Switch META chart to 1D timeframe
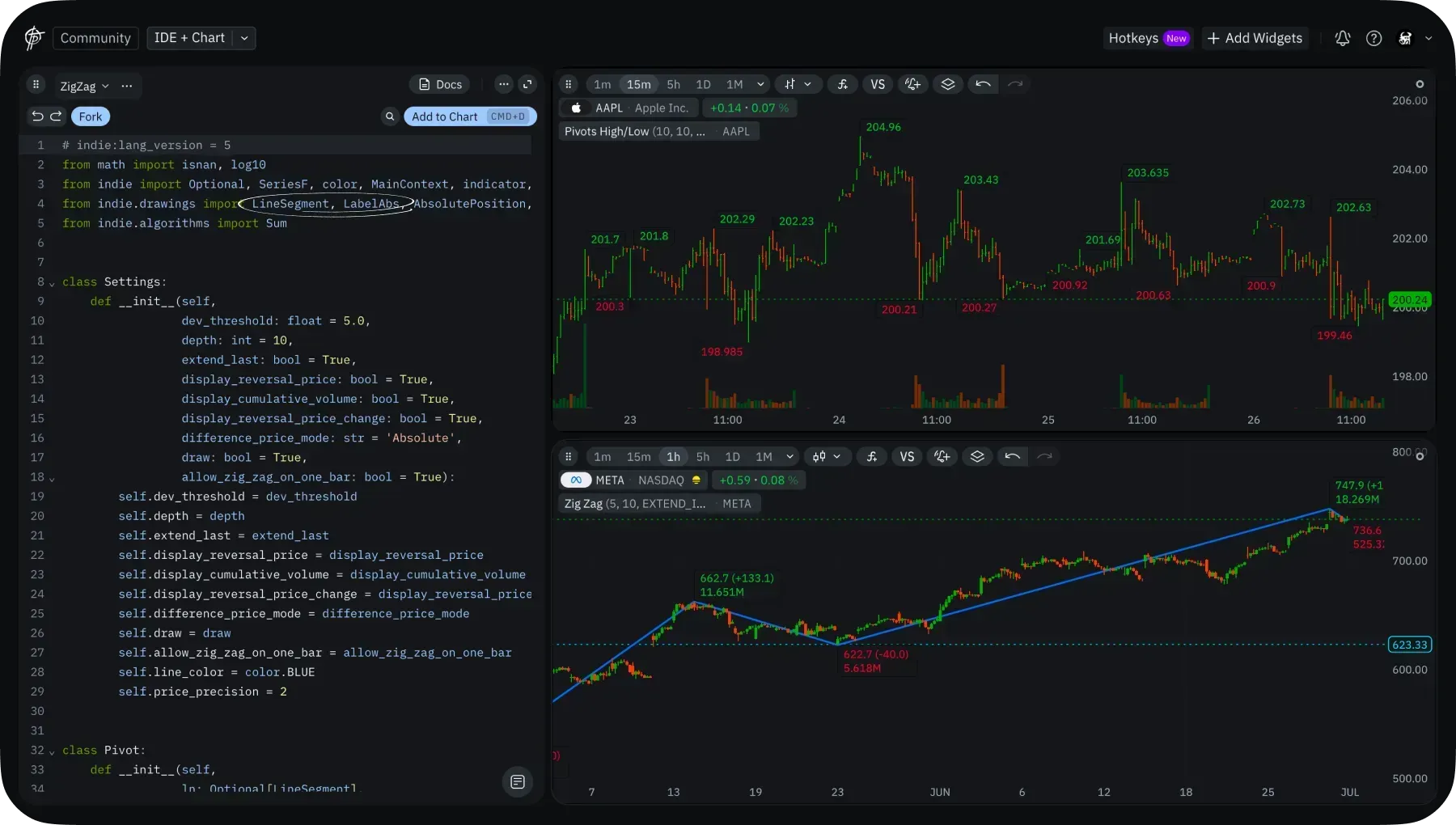 coord(732,457)
